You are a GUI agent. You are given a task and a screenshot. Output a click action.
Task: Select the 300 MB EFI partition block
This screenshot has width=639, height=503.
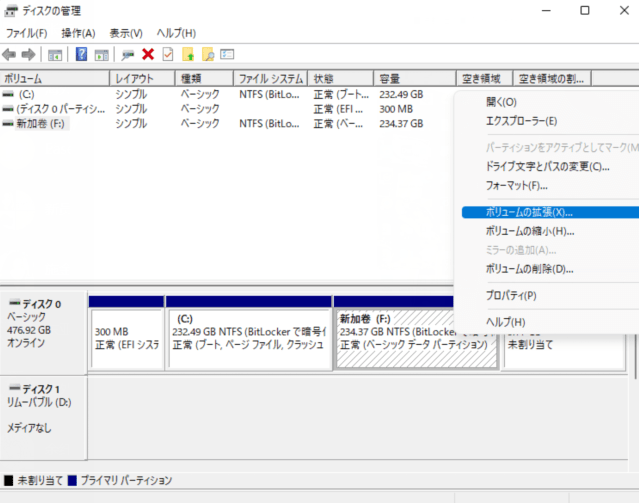coord(127,338)
